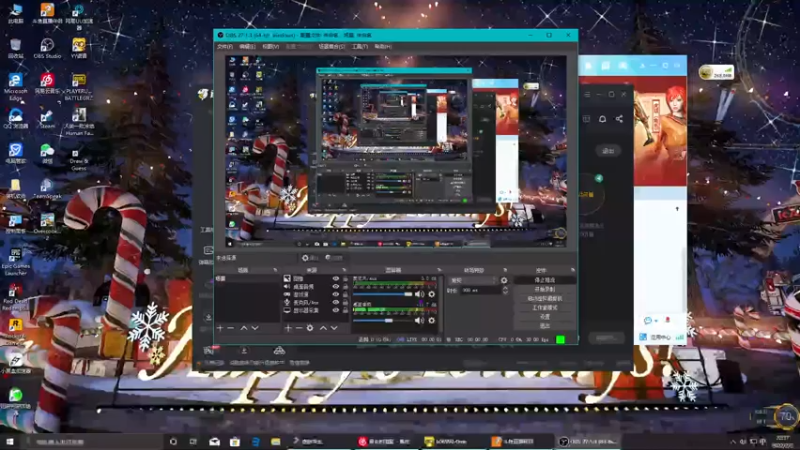
Task: Toggle visibility of the first source row
Action: point(336,279)
